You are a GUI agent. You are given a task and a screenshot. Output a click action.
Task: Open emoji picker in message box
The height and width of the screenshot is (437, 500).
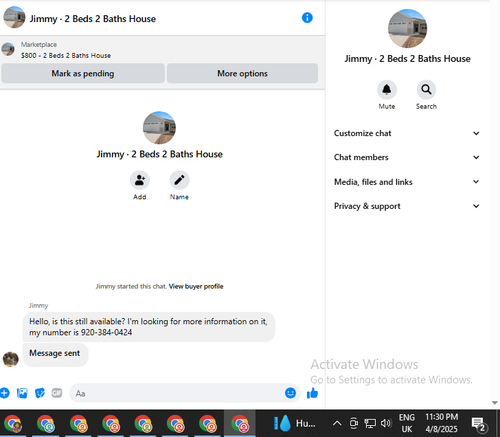(290, 393)
